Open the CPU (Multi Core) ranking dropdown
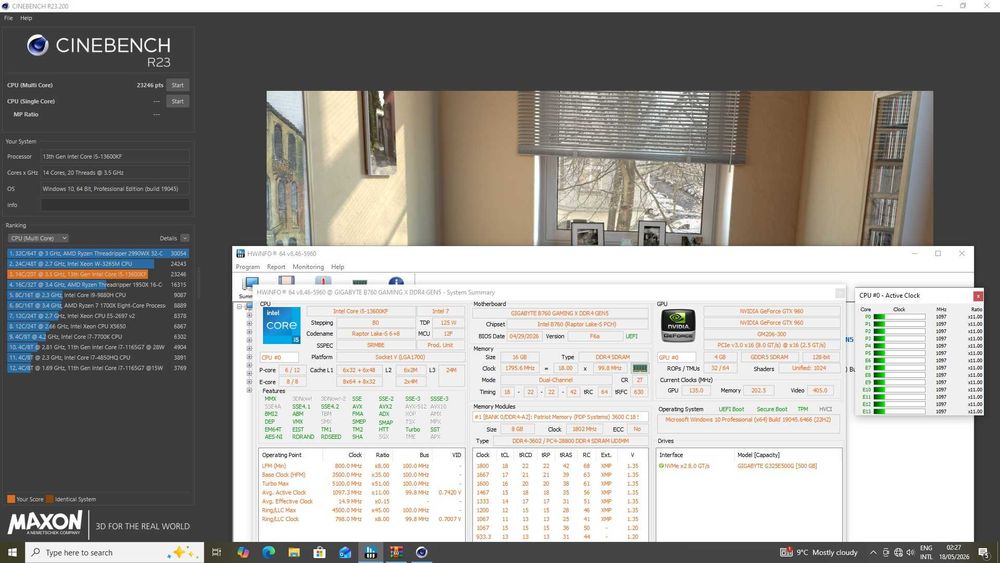The height and width of the screenshot is (563, 1000). pyautogui.click(x=38, y=238)
